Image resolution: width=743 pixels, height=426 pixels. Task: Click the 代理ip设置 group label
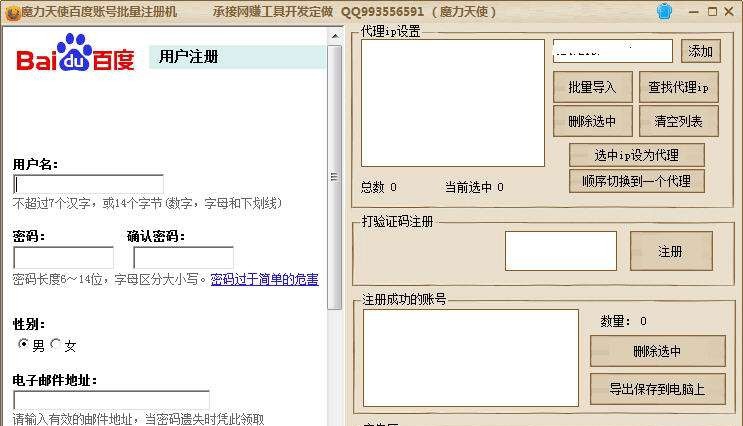[x=391, y=31]
